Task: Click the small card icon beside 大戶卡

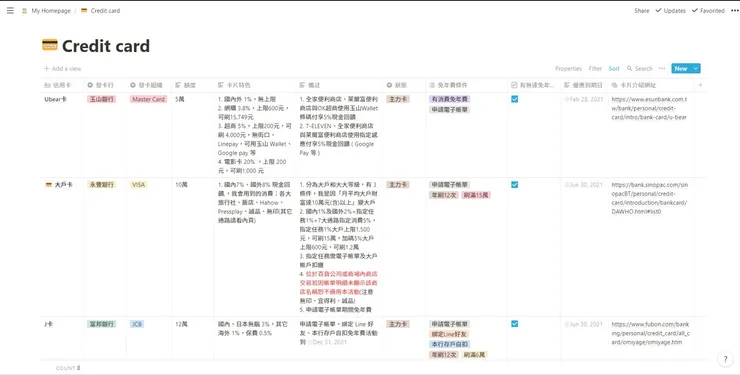Action: tap(48, 184)
